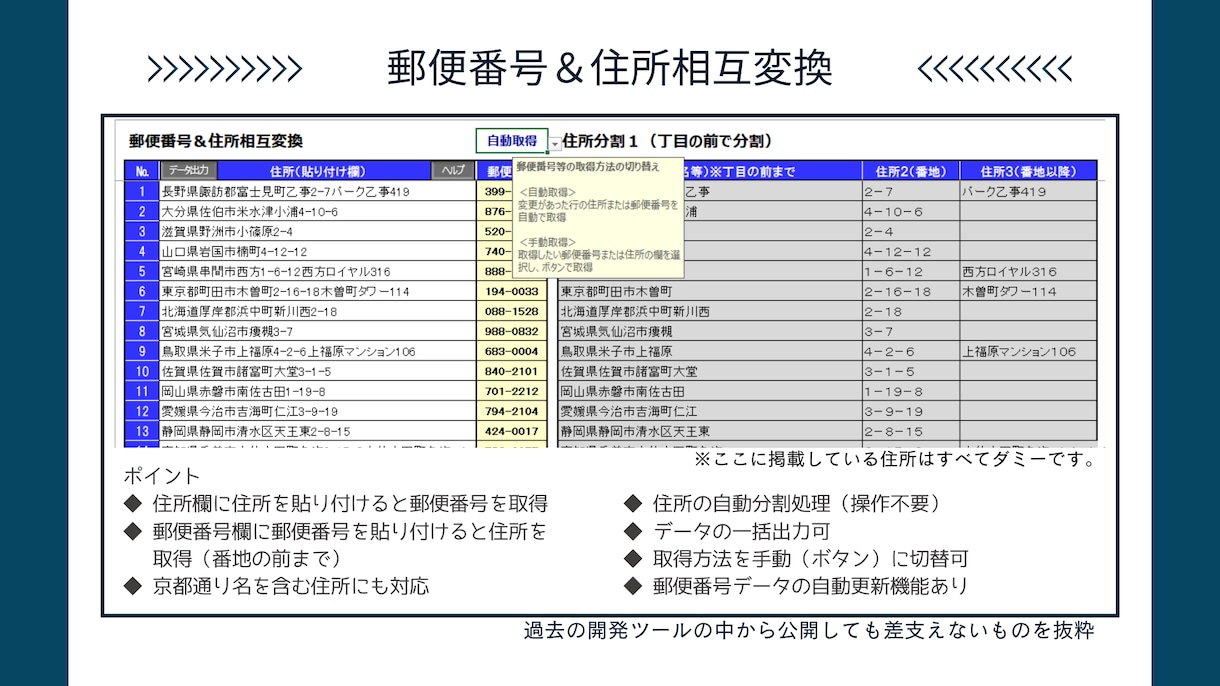Click postal code cell 840-2101
1220x686 pixels.
pos(512,371)
